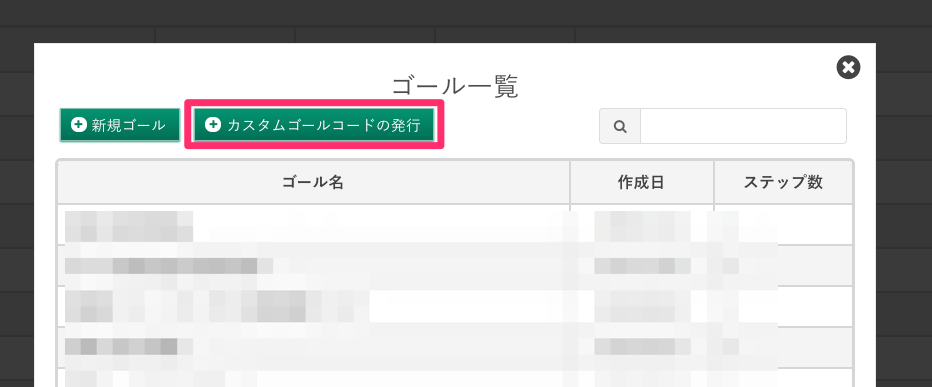Close the ゴール一覧 dialog with the X icon
Screen dimensions: 932x387
[x=848, y=67]
